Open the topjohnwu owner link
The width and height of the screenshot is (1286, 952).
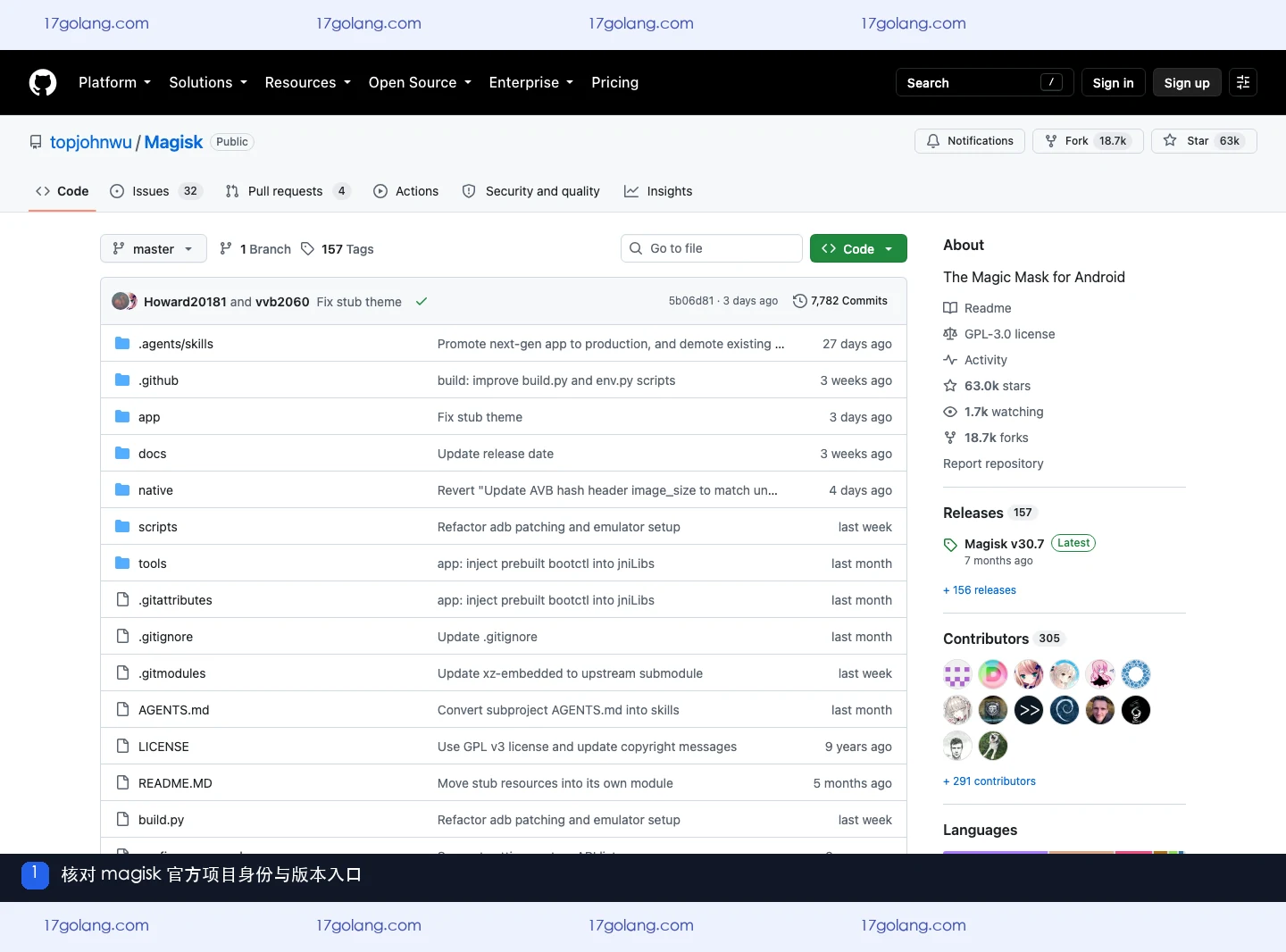pyautogui.click(x=91, y=142)
